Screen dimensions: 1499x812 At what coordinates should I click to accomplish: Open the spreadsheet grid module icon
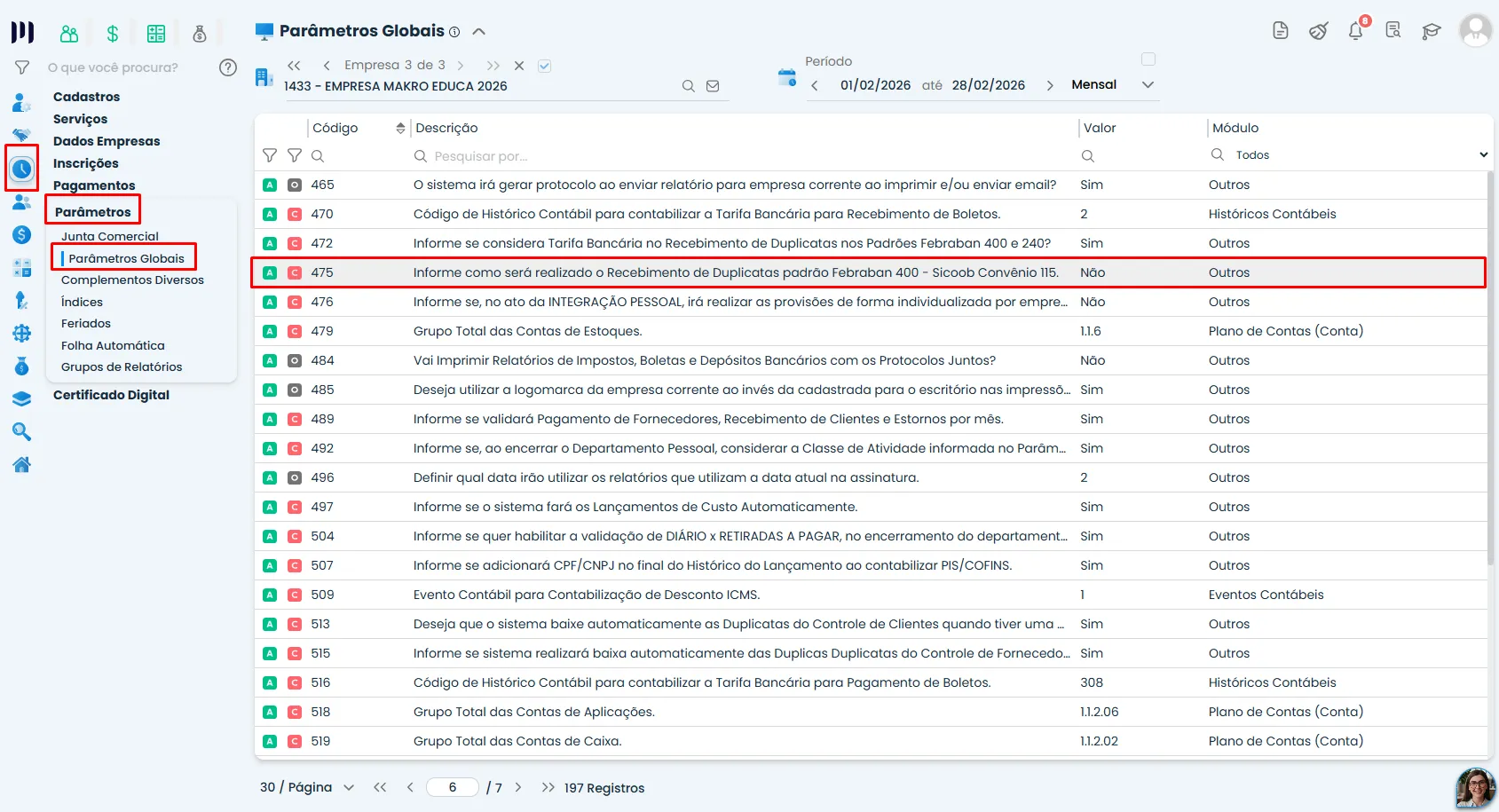pos(156,34)
